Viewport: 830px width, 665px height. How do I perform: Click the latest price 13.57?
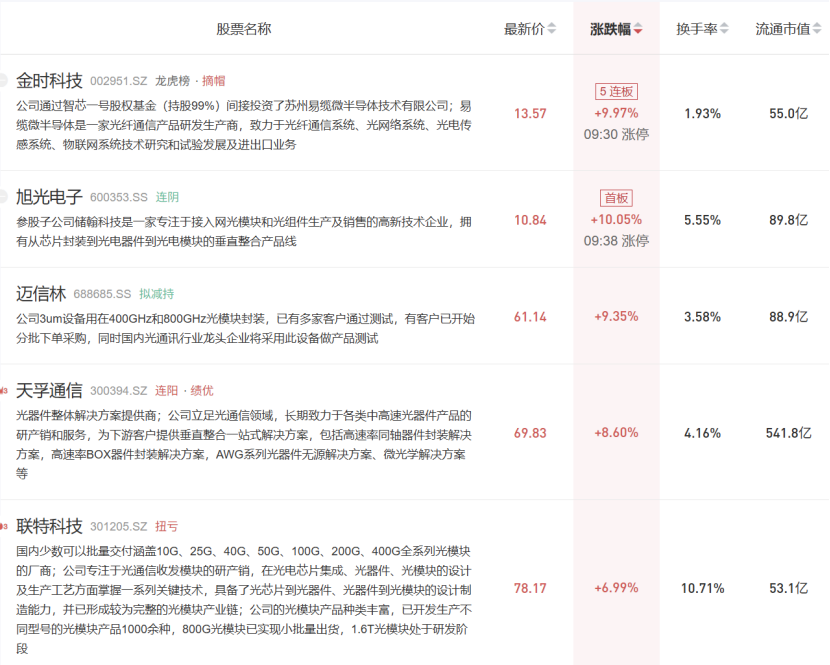point(530,113)
